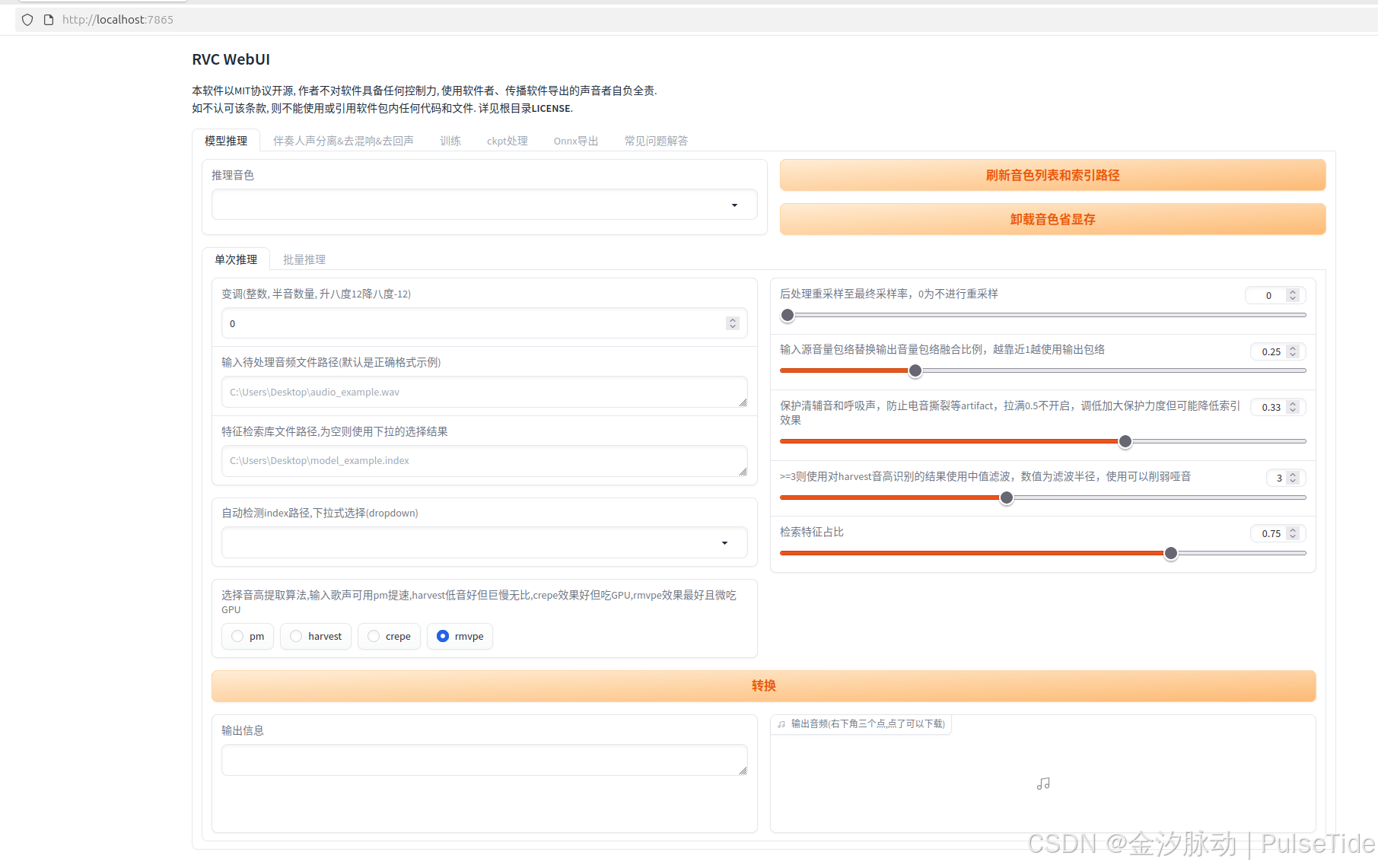Click stepper of 后处理重采样 value box
This screenshot has width=1378, height=868.
pyautogui.click(x=1293, y=295)
